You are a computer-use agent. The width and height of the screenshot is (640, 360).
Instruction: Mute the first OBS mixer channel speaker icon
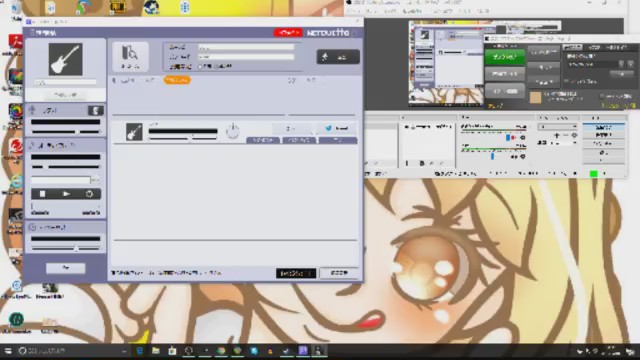(x=523, y=138)
